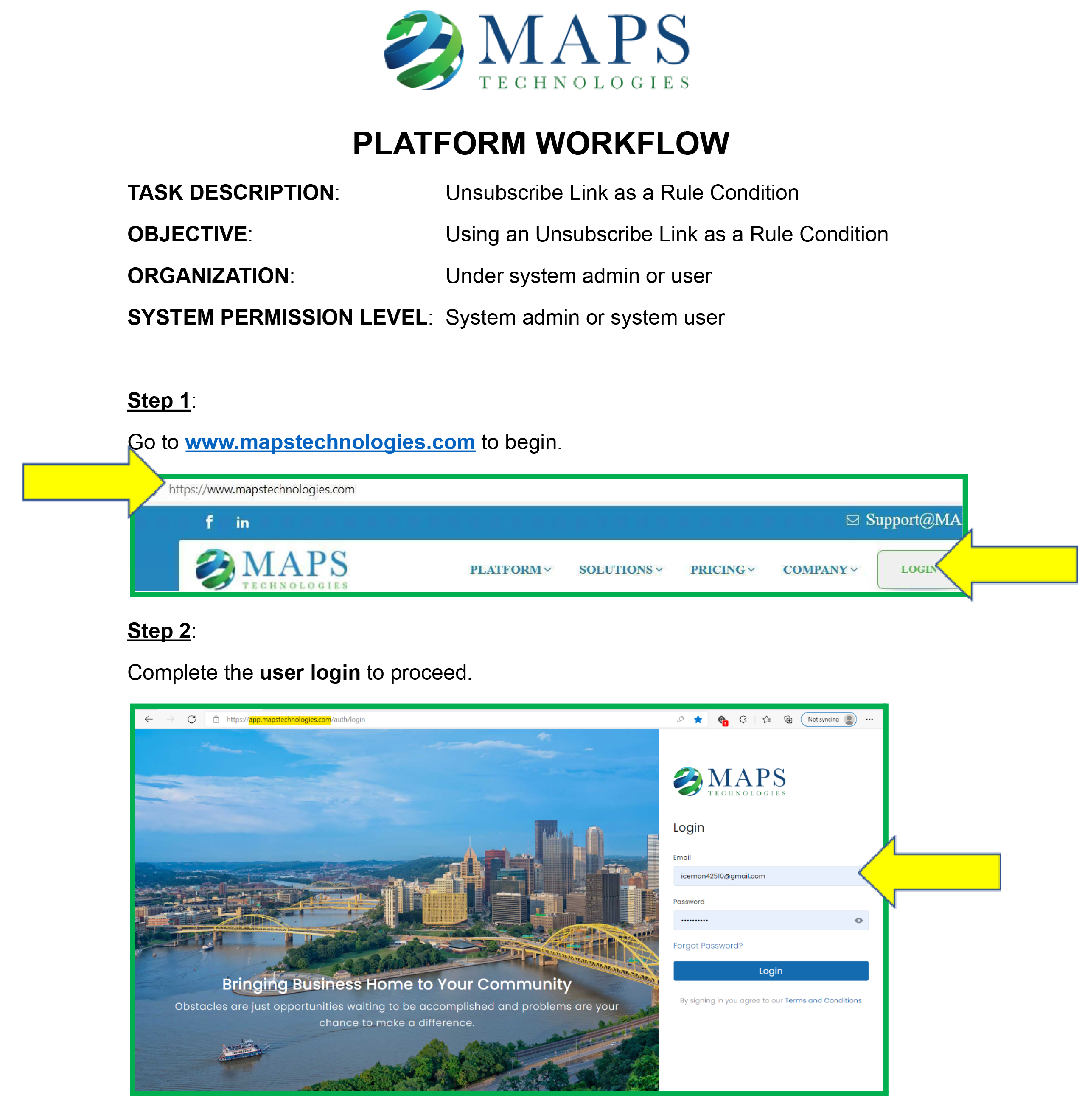Viewport: 1082px width, 1120px height.
Task: Click the password key icon in address bar
Action: click(x=680, y=720)
